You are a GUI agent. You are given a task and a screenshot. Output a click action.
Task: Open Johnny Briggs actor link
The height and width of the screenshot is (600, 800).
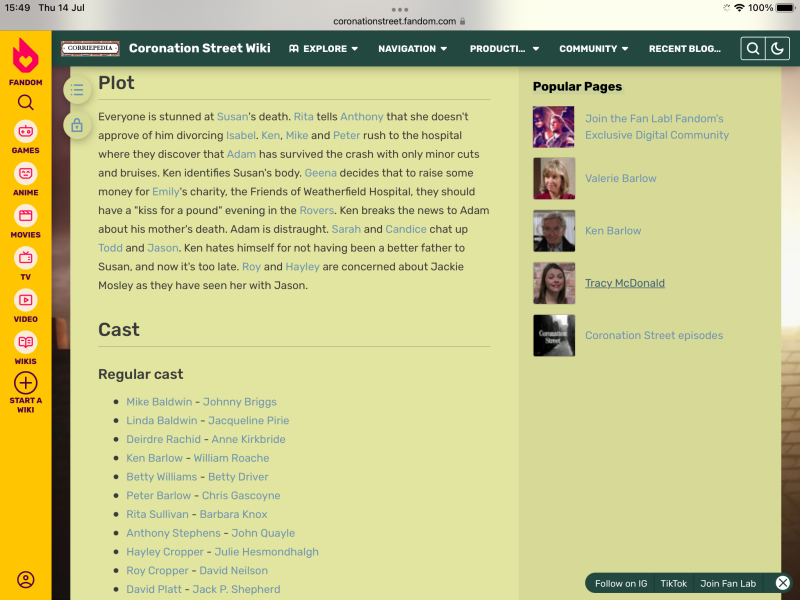coord(239,402)
